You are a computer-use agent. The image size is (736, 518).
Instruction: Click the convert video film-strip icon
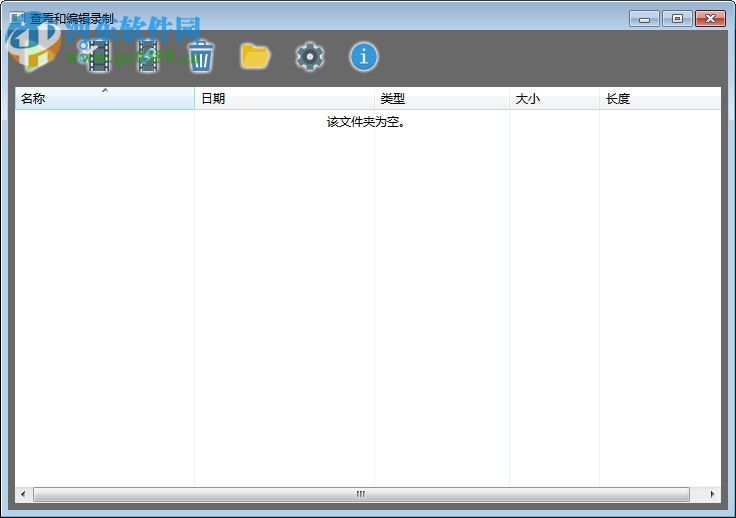click(148, 56)
